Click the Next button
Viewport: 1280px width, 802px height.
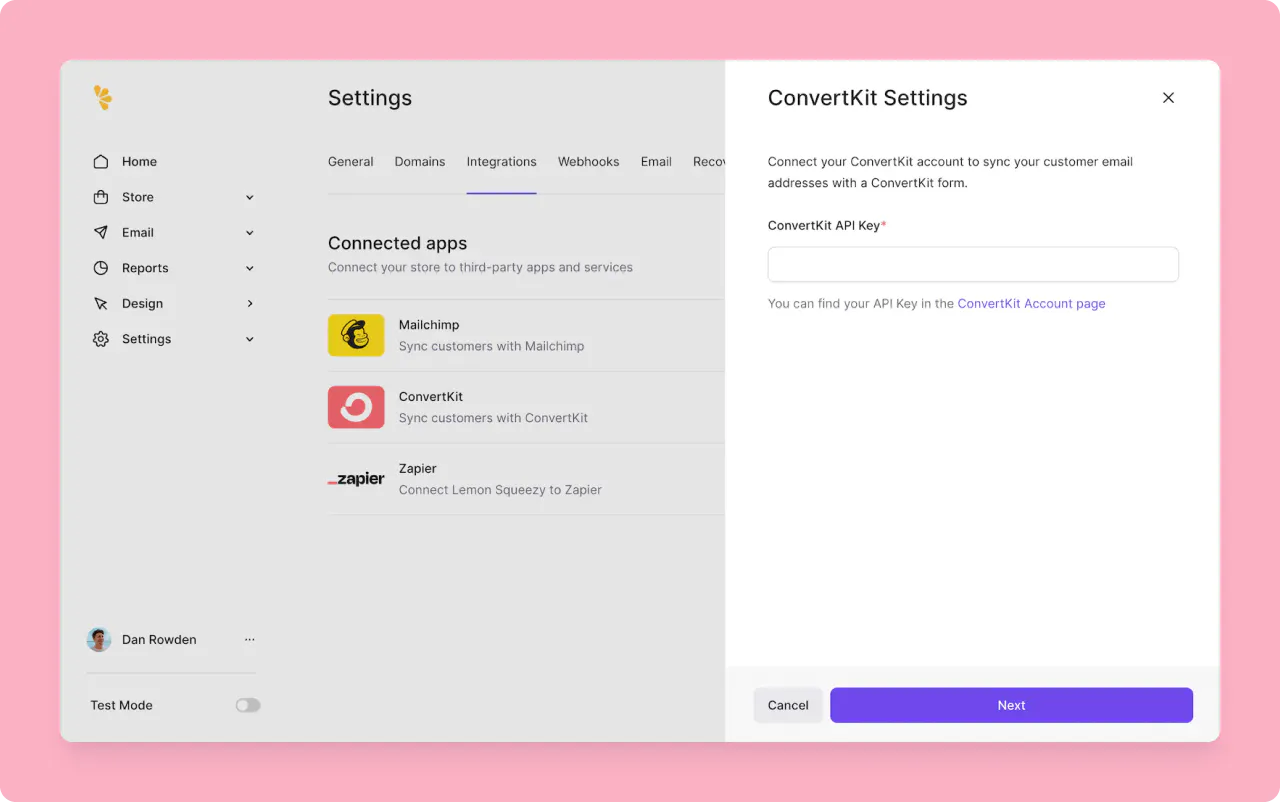(x=1011, y=705)
